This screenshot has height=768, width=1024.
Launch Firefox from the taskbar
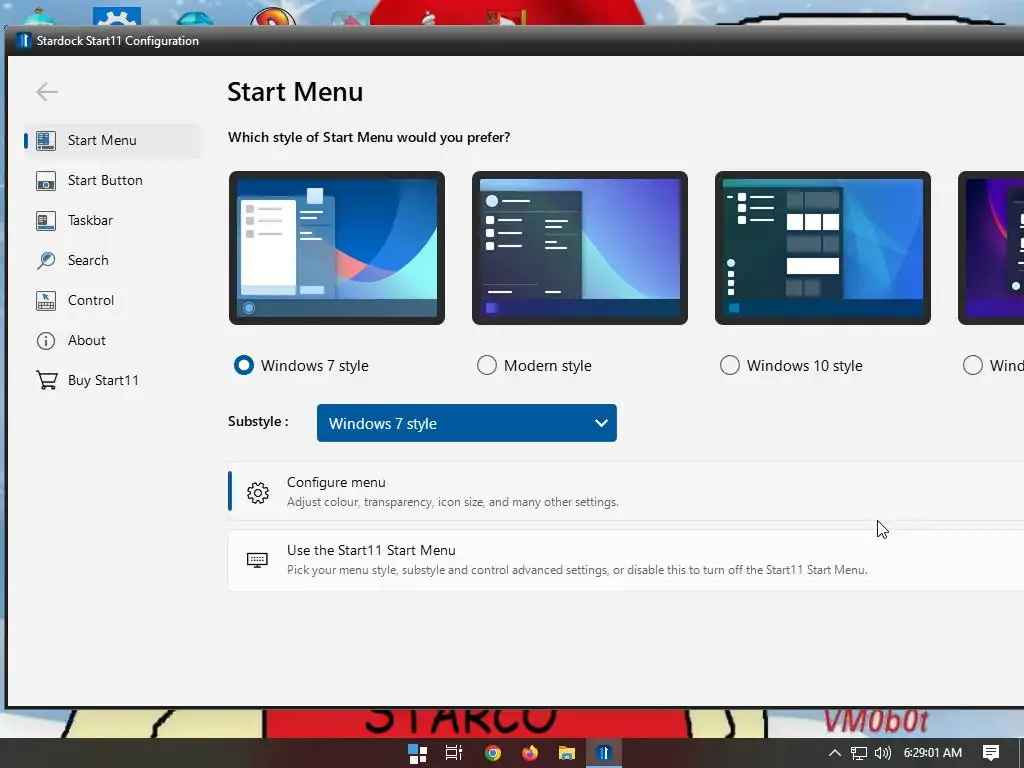[x=530, y=753]
